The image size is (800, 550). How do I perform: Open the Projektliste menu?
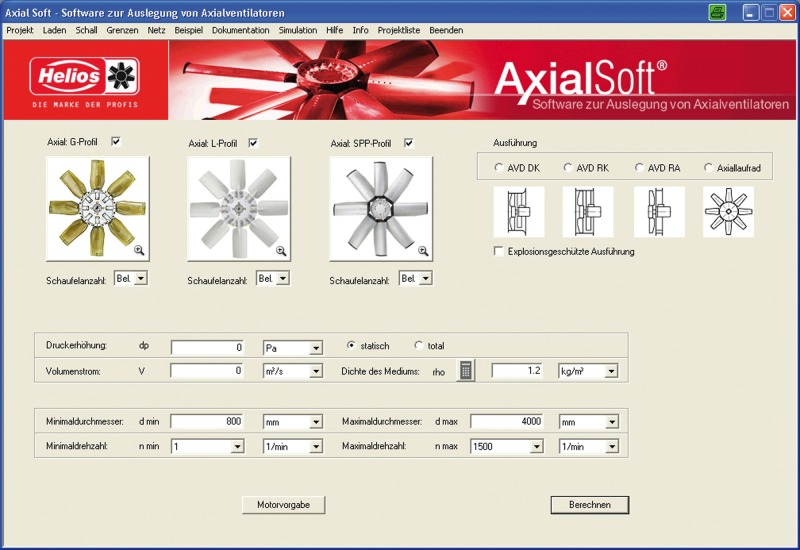[x=398, y=30]
